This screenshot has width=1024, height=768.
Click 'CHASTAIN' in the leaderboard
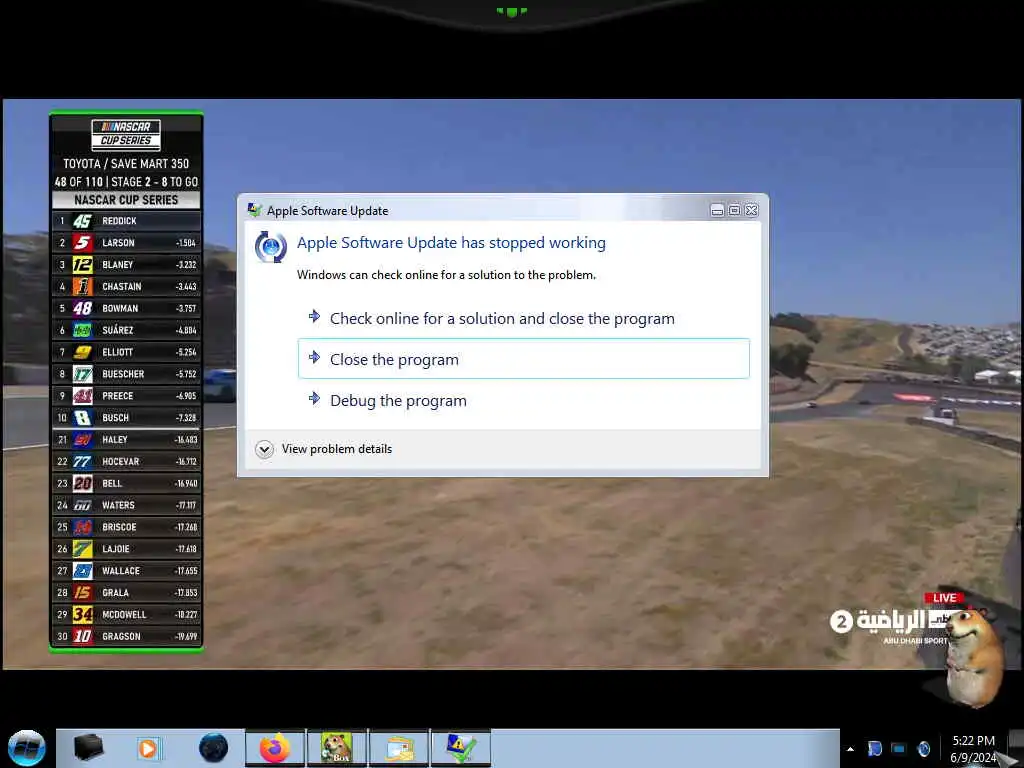(121, 287)
